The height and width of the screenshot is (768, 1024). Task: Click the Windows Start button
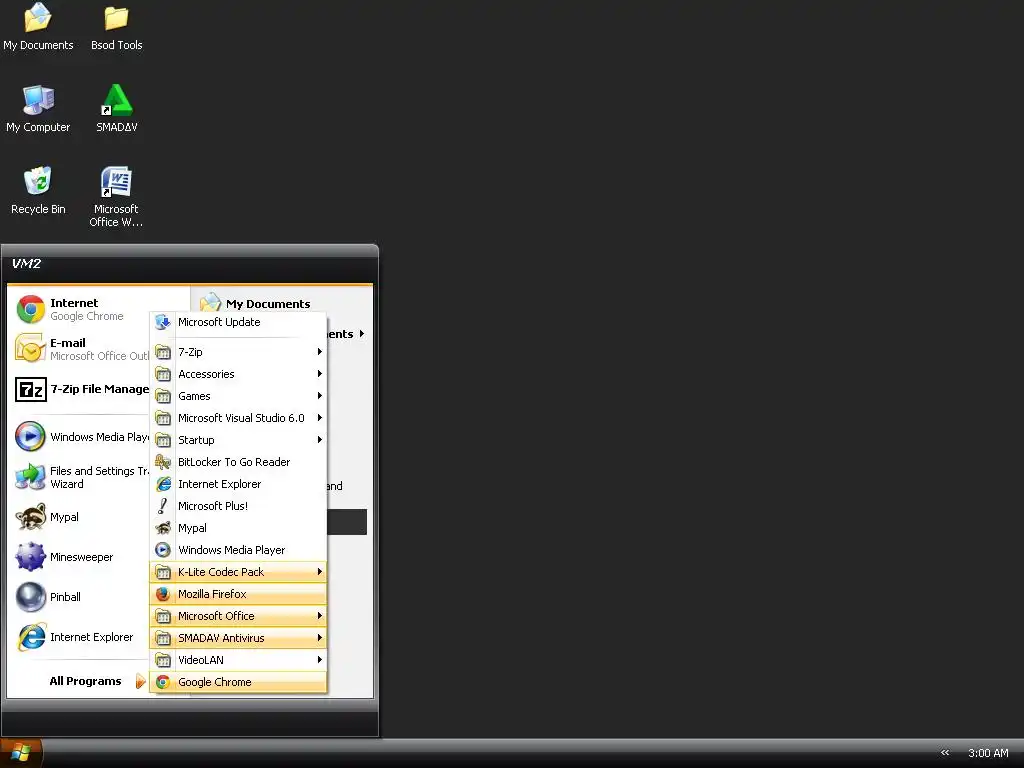tap(21, 753)
